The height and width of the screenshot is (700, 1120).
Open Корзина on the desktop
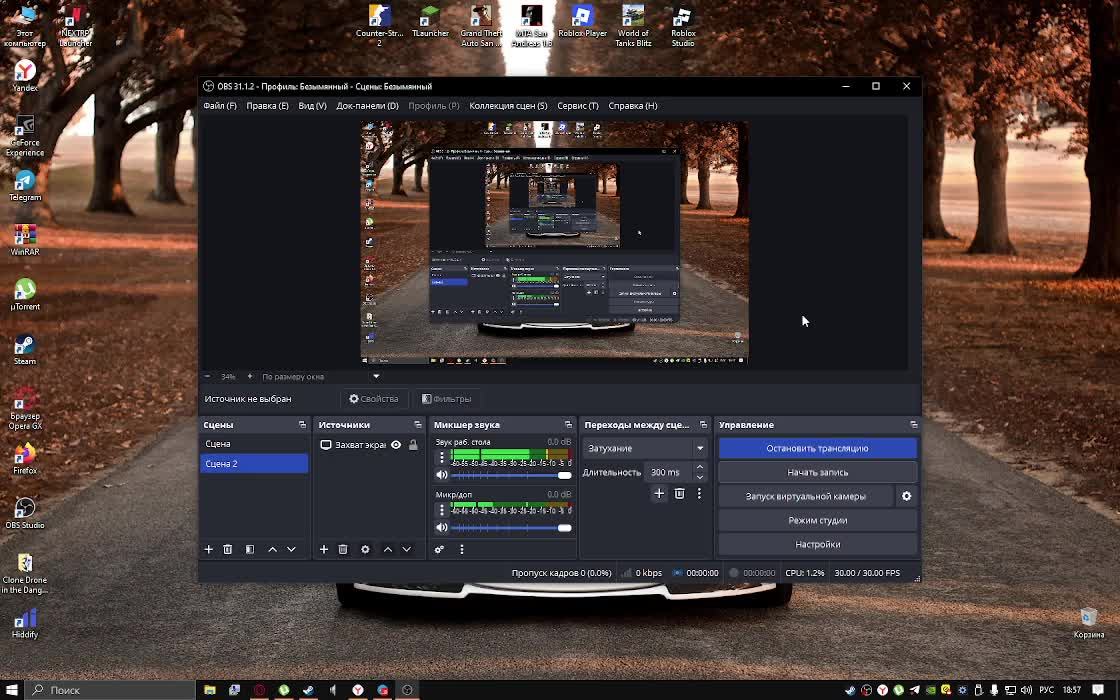pyautogui.click(x=1089, y=622)
